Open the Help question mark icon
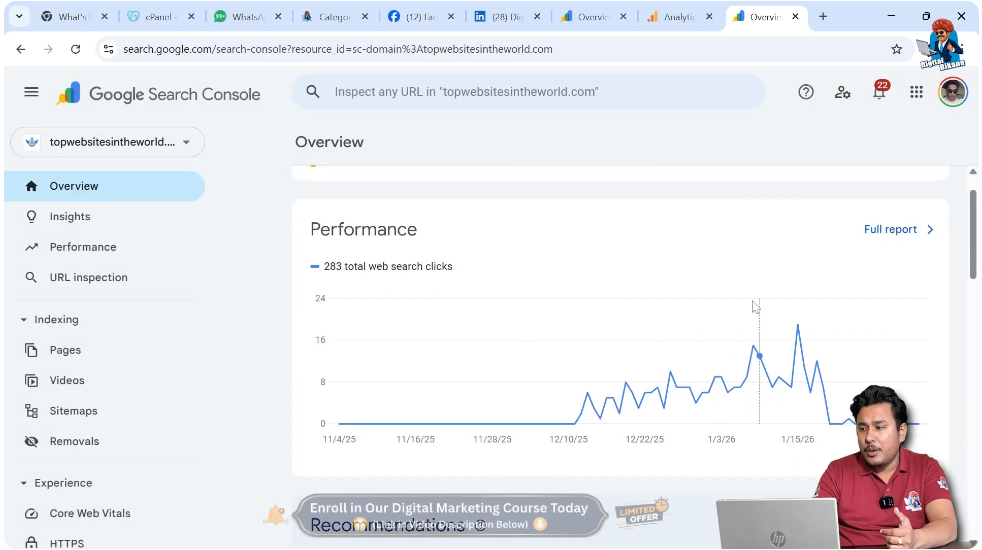Viewport: 982px width, 550px height. (805, 92)
